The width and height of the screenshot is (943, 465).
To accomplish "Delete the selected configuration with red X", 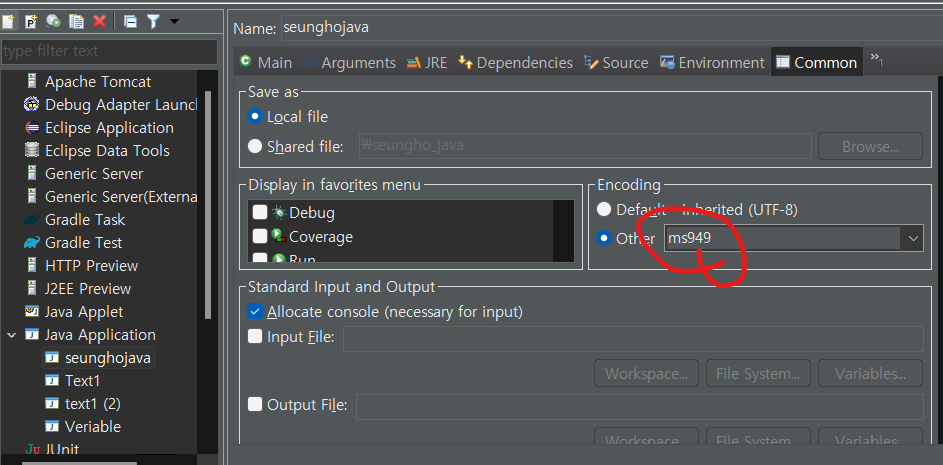I will pyautogui.click(x=99, y=22).
